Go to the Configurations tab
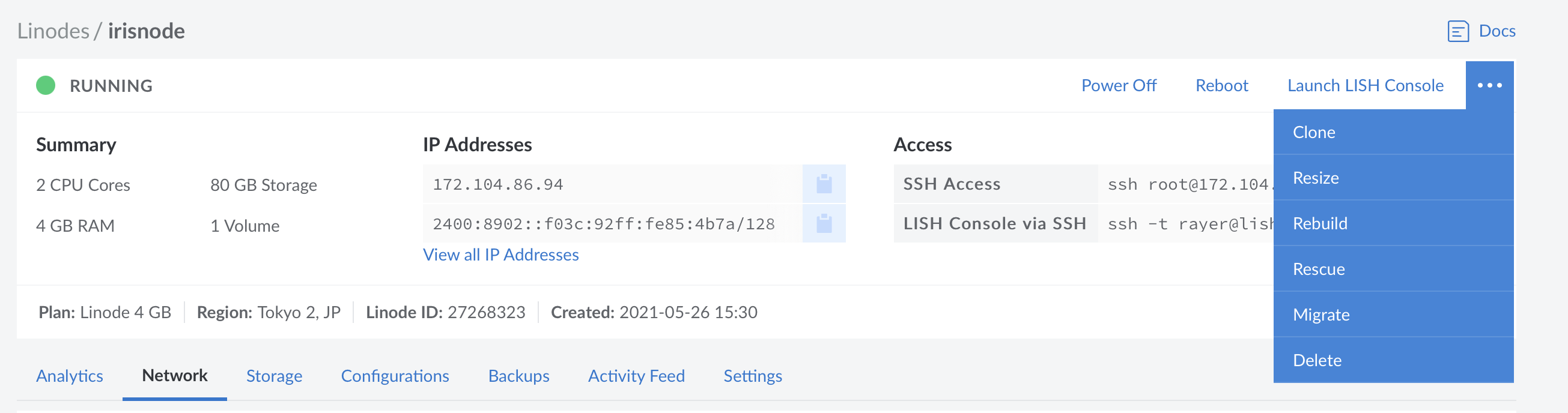Screen dimensions: 1568x413 (x=395, y=376)
